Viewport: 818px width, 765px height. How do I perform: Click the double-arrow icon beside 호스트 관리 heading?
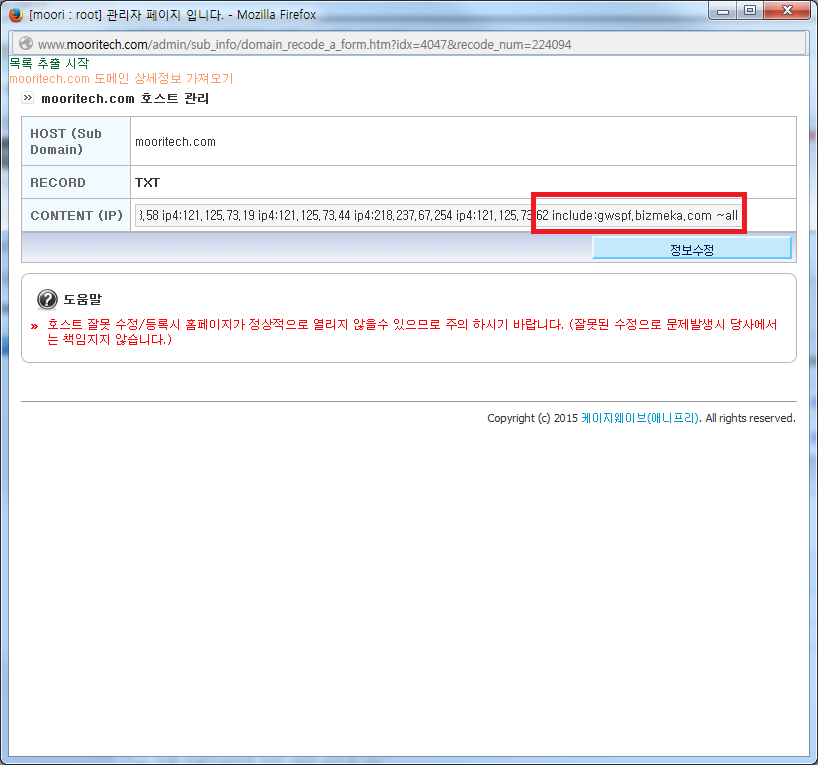point(28,98)
